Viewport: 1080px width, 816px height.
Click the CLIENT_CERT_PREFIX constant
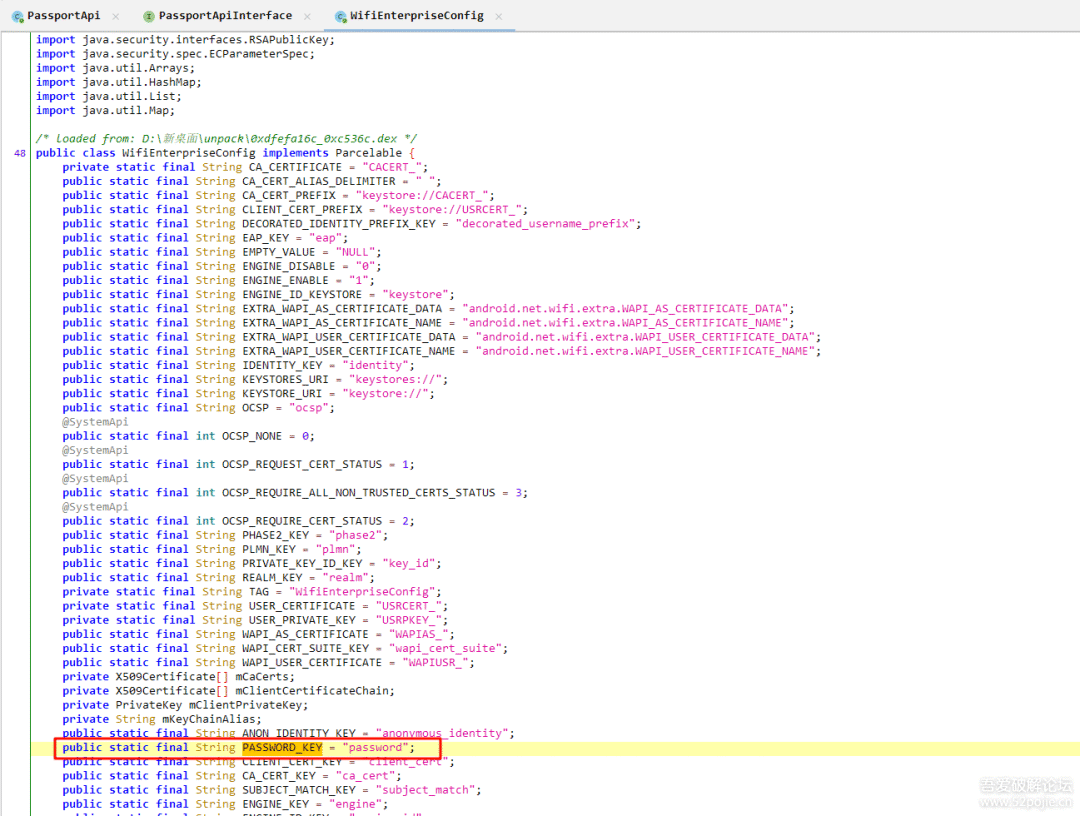[302, 209]
